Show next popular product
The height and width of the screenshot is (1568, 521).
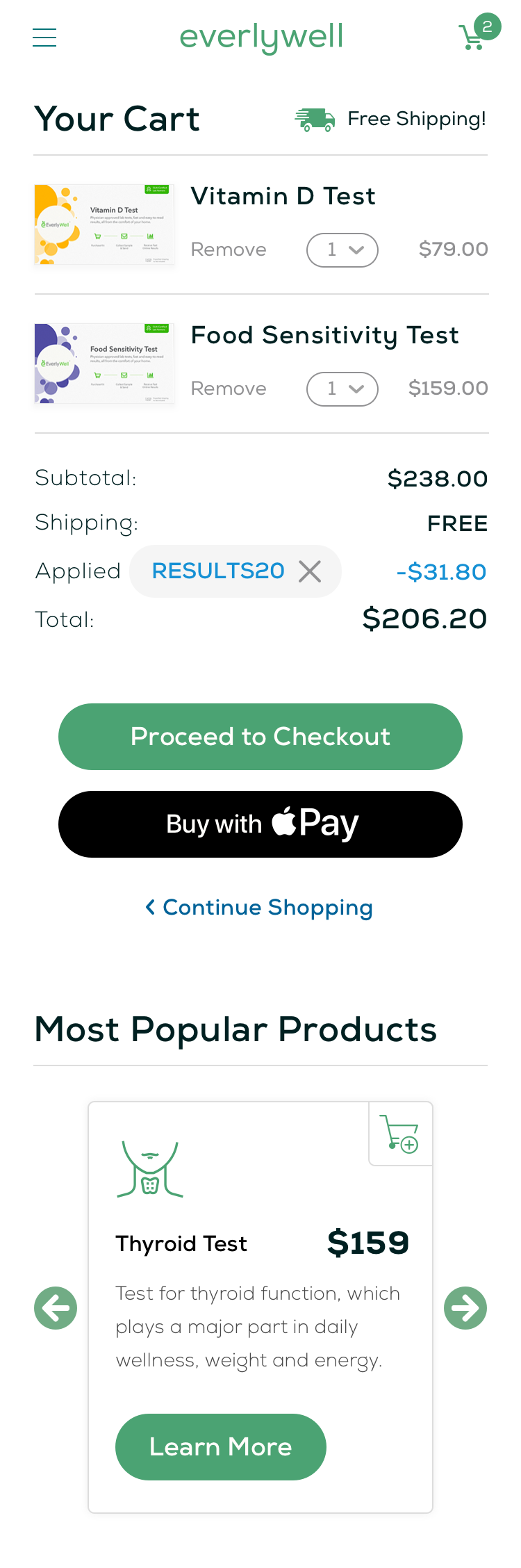click(x=465, y=1307)
